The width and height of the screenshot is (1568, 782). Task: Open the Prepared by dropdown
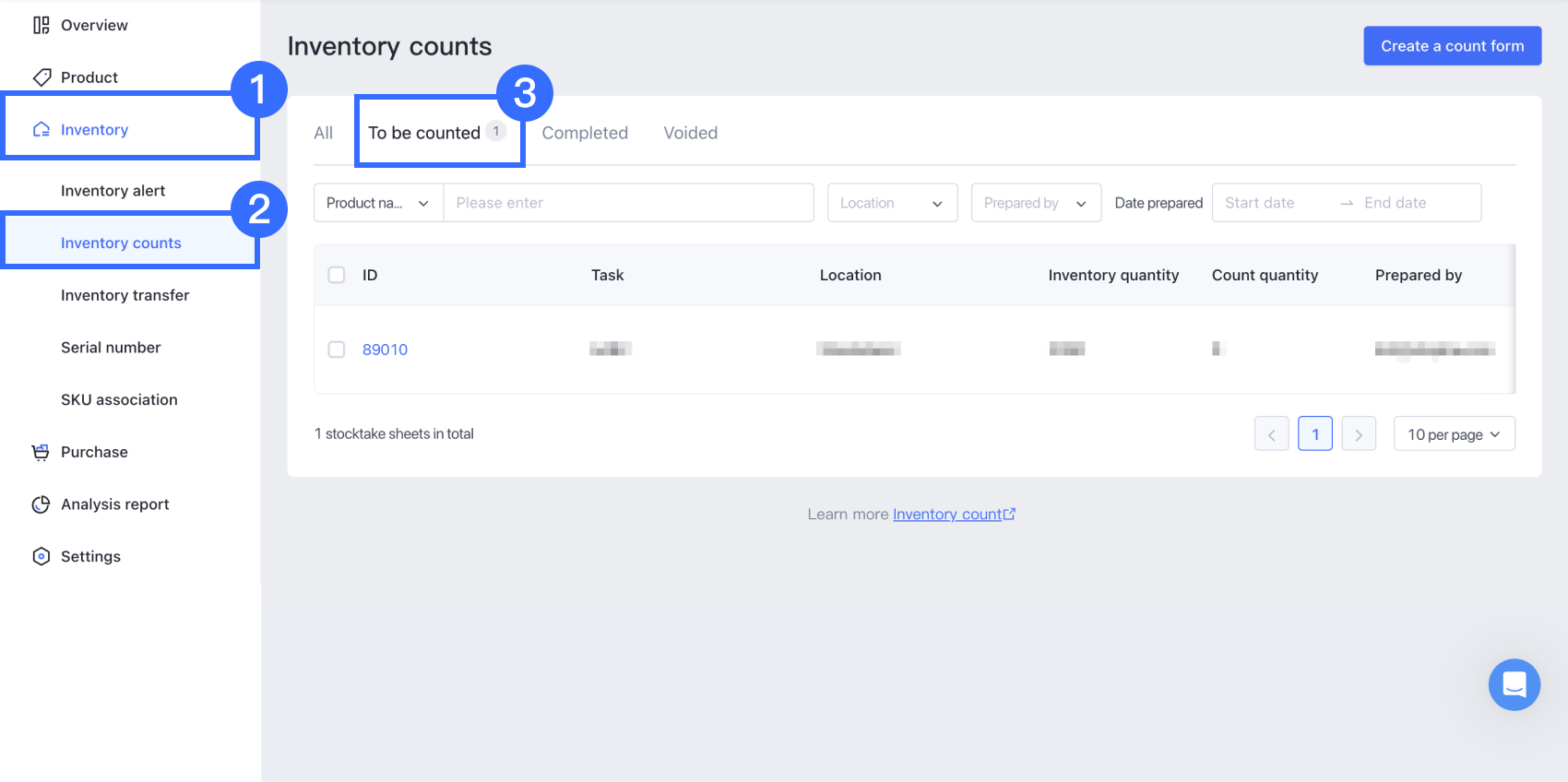pos(1036,203)
